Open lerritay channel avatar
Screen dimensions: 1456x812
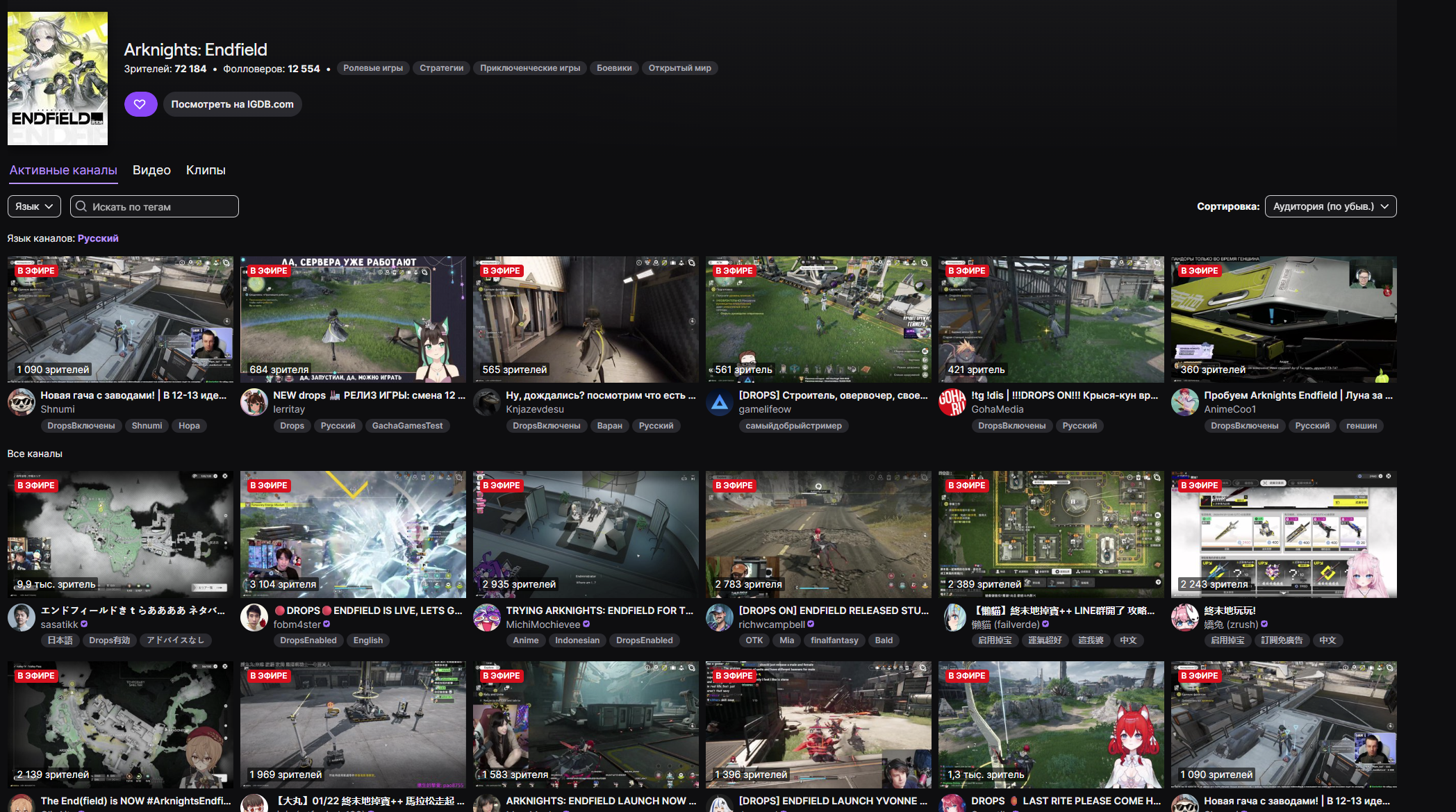[x=254, y=402]
